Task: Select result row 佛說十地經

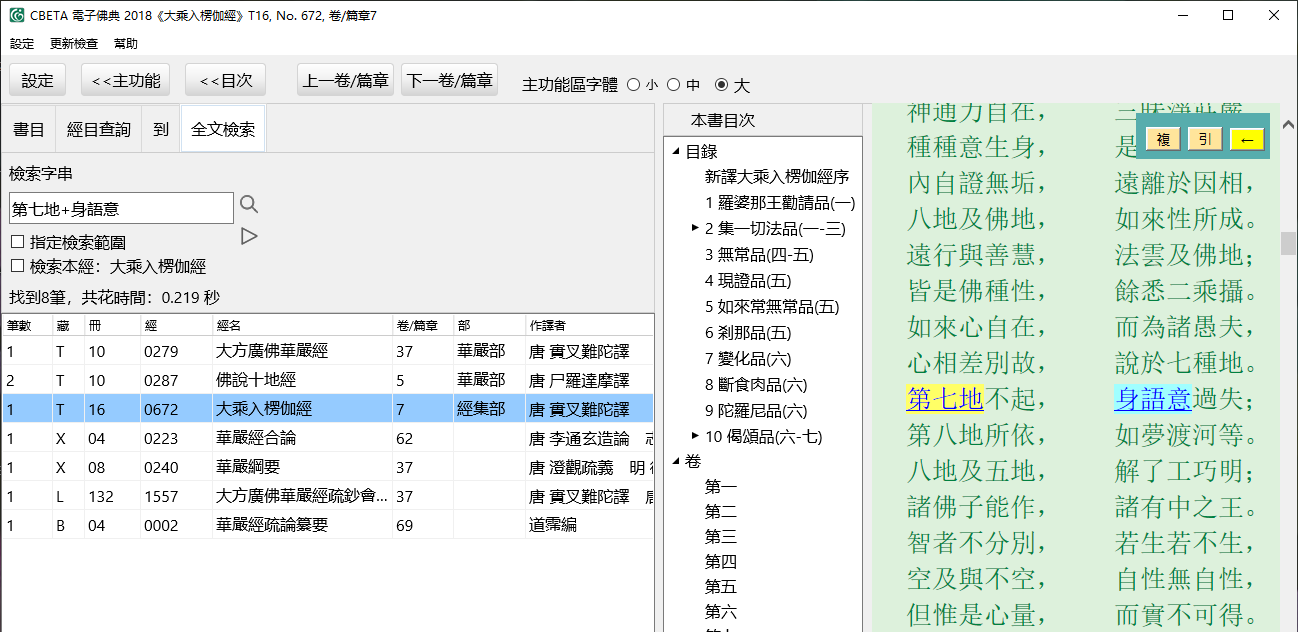Action: [327, 380]
